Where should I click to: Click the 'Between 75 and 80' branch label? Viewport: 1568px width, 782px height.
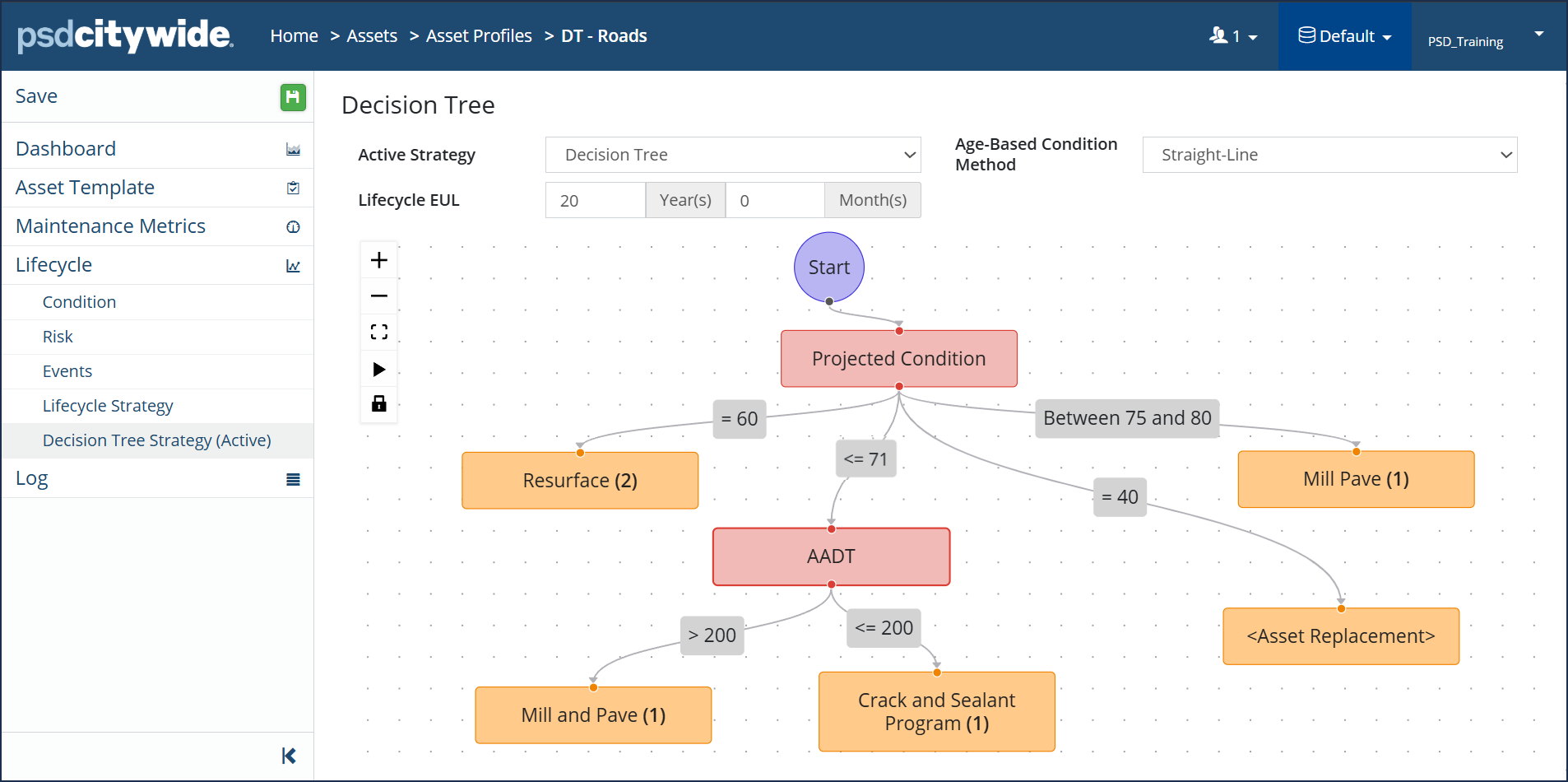[1127, 418]
